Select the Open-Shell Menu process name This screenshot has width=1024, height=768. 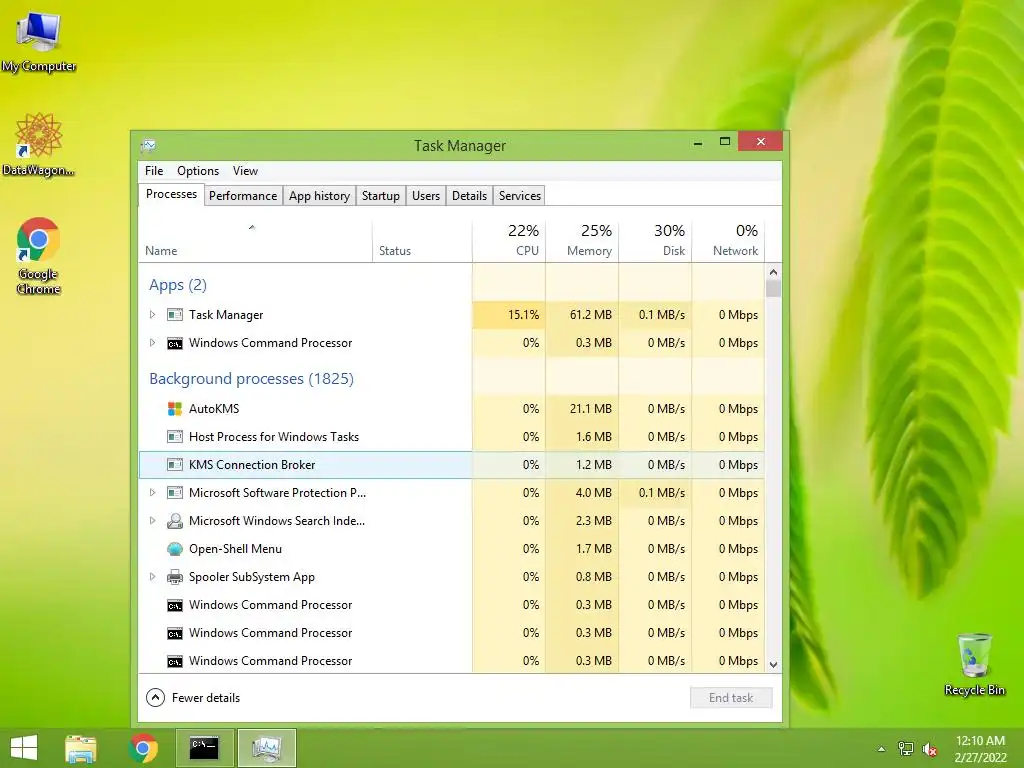coord(235,549)
